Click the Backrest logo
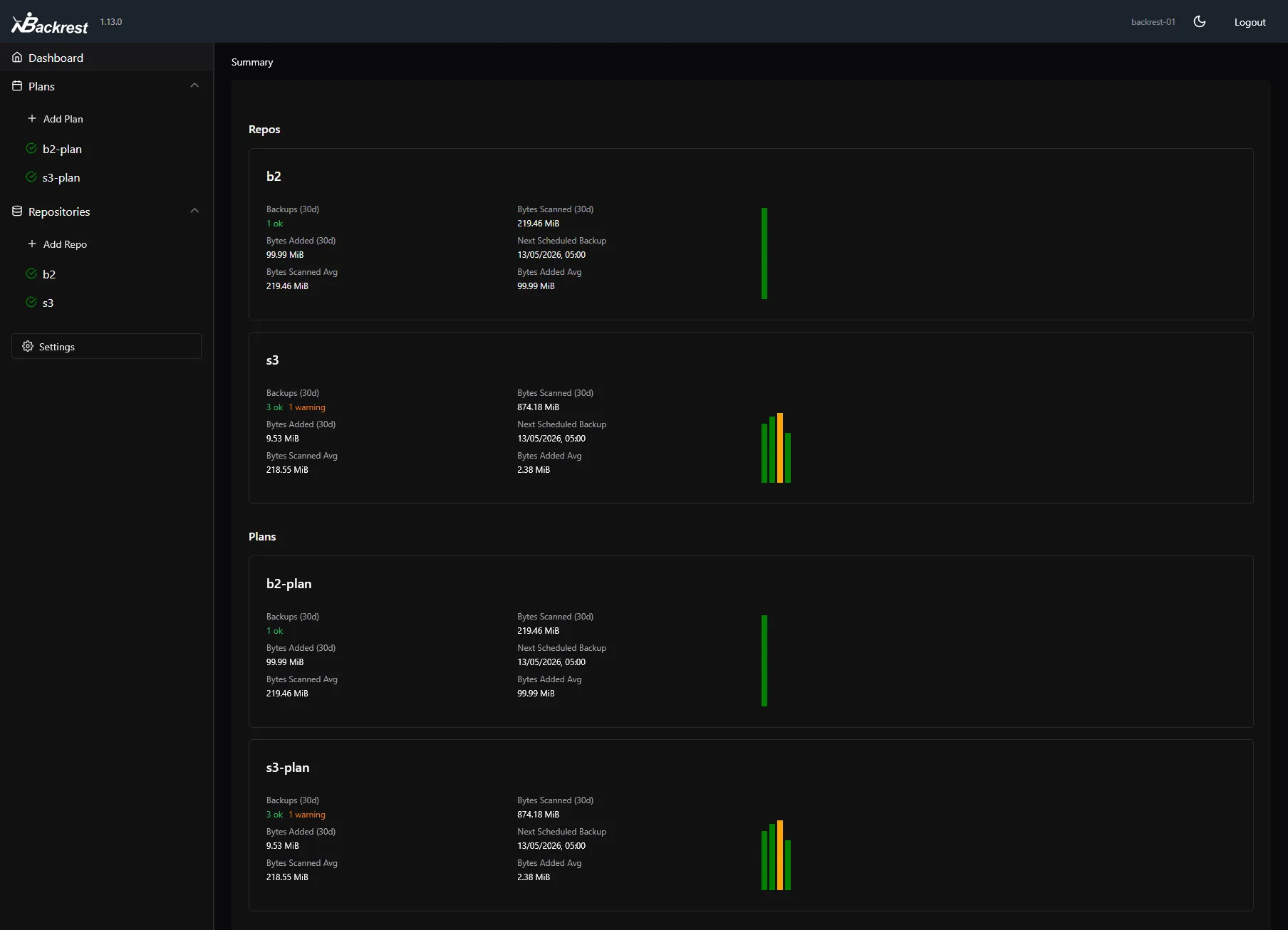This screenshot has height=930, width=1288. (50, 23)
